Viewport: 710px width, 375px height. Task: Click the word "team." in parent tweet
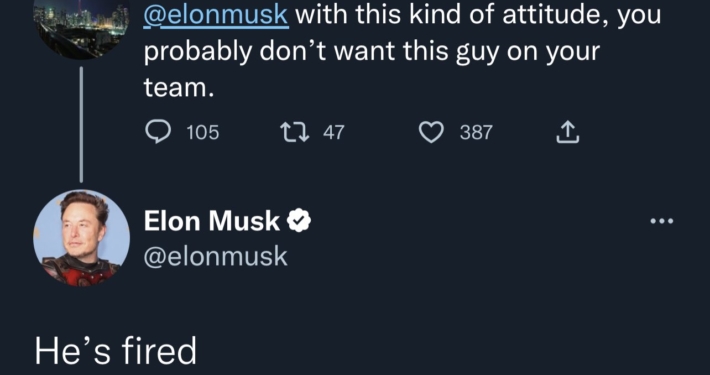click(178, 87)
